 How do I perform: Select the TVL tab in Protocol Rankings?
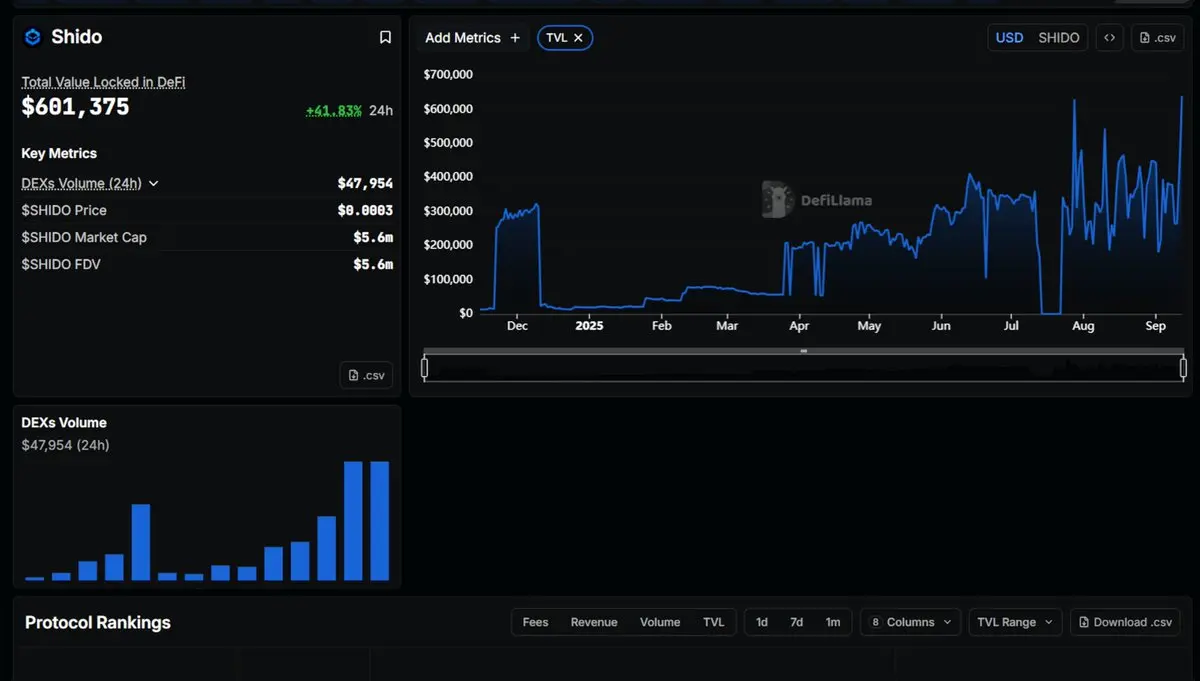[x=713, y=622]
